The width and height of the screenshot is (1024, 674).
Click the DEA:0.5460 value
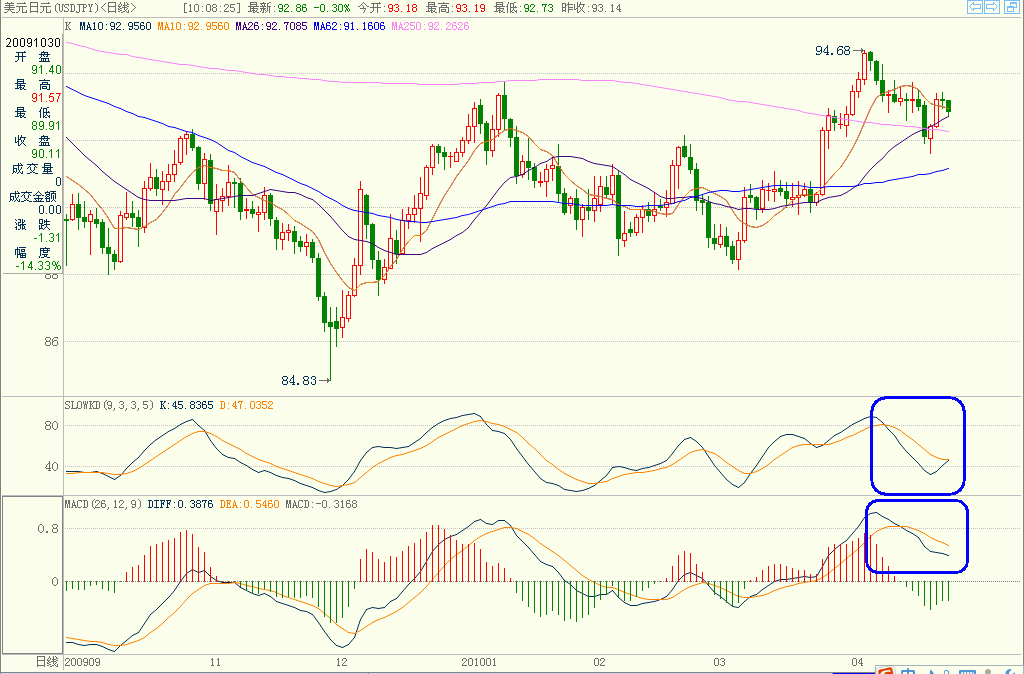pyautogui.click(x=249, y=504)
